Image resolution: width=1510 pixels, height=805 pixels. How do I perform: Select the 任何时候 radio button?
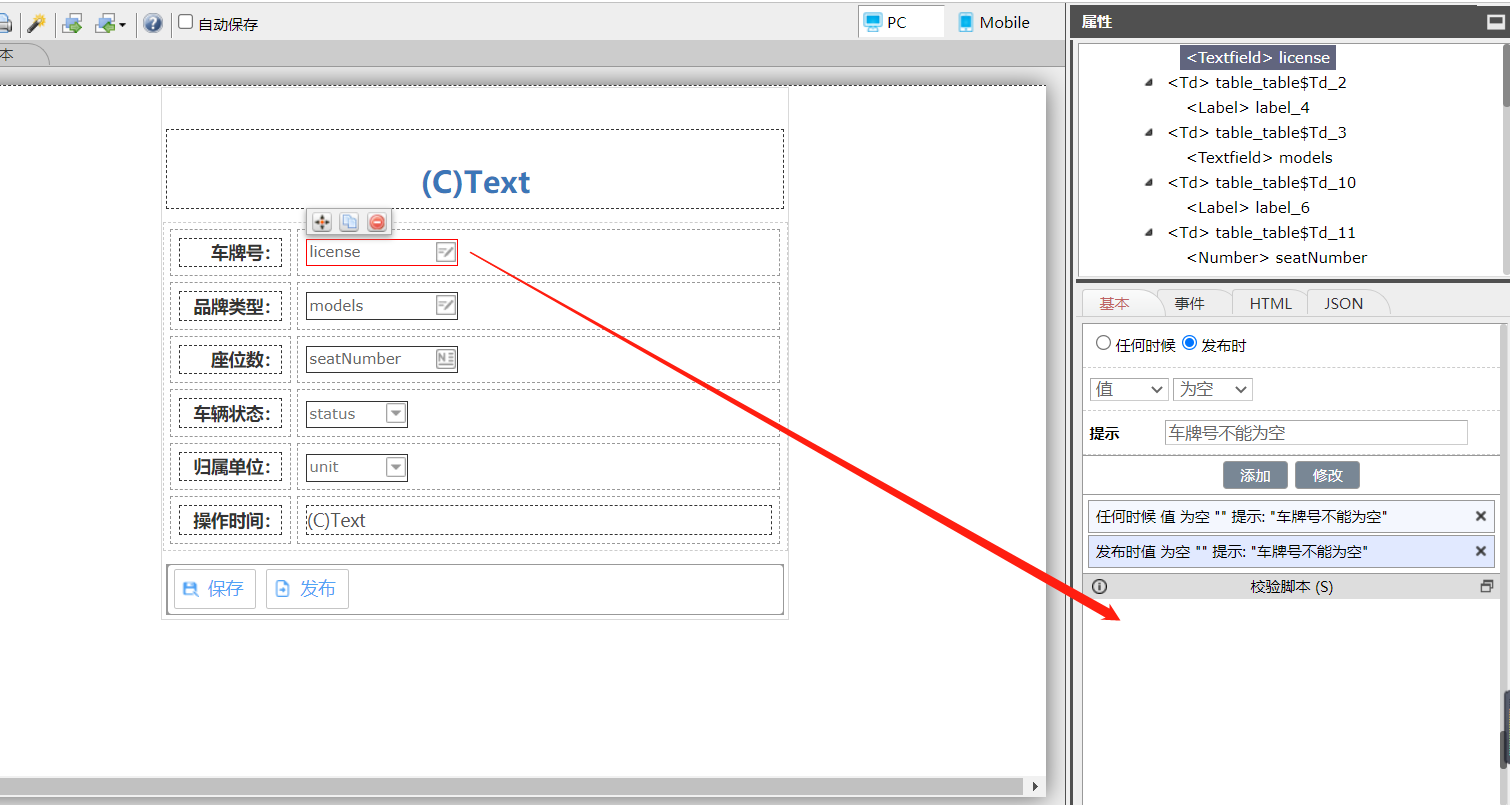(1103, 343)
